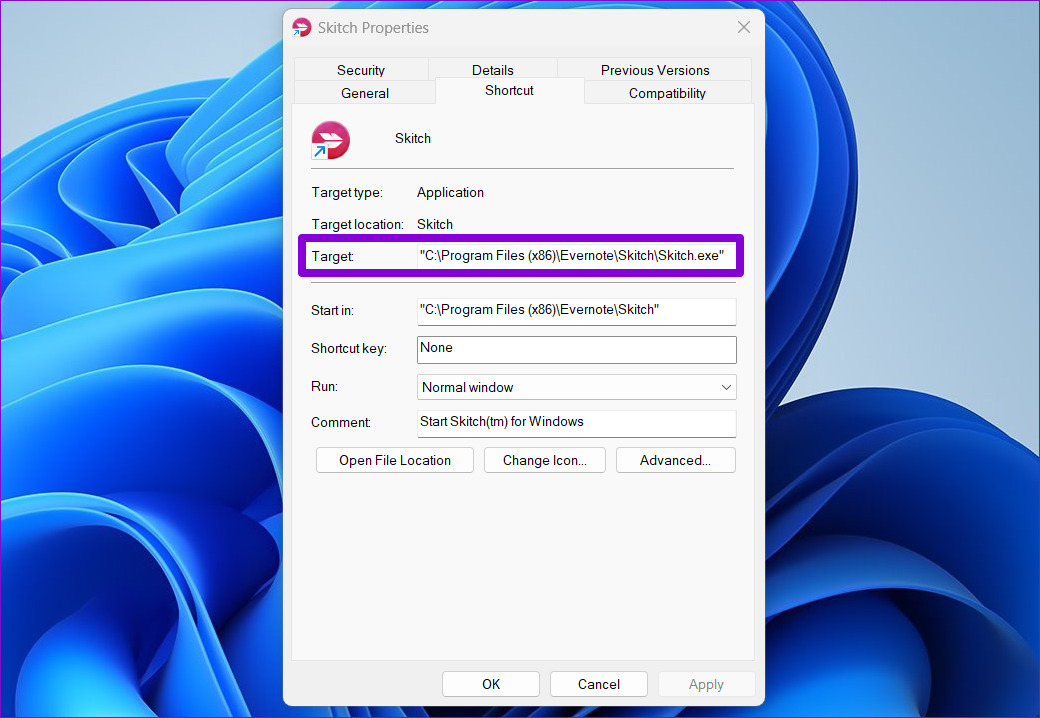The width and height of the screenshot is (1040, 718).
Task: Click the Comment text field
Action: point(576,424)
